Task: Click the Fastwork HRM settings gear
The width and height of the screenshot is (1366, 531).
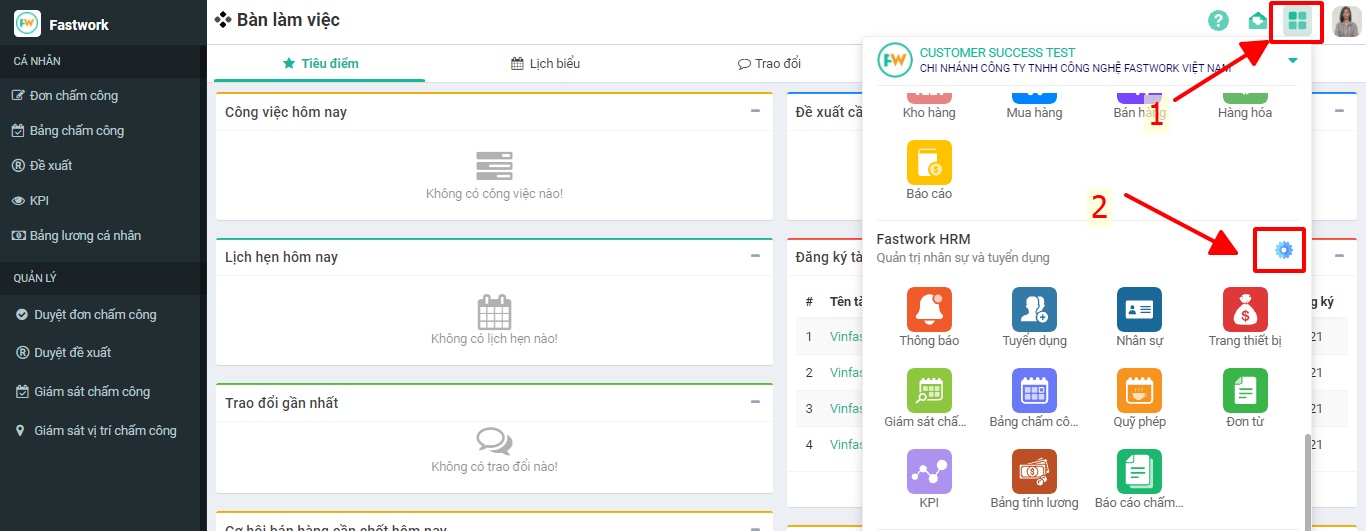Action: tap(1284, 250)
